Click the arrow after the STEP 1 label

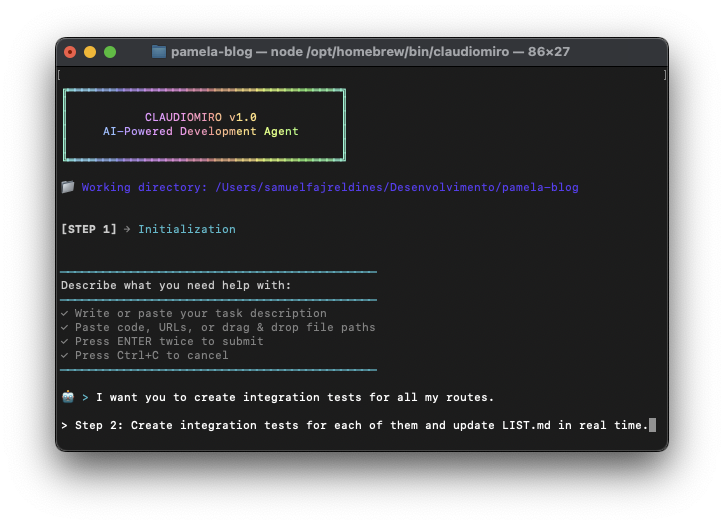127,229
